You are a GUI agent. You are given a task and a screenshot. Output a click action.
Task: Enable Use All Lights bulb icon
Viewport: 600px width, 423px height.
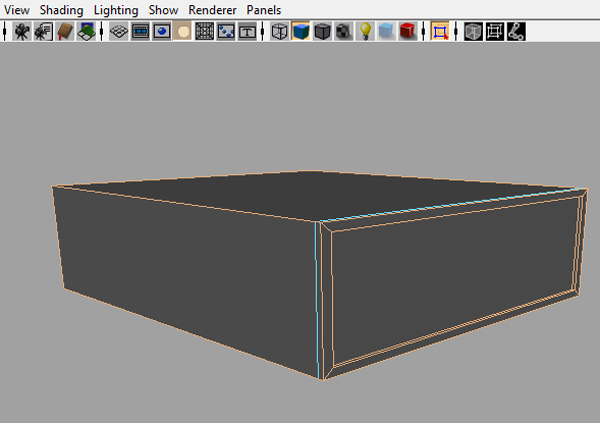click(365, 31)
